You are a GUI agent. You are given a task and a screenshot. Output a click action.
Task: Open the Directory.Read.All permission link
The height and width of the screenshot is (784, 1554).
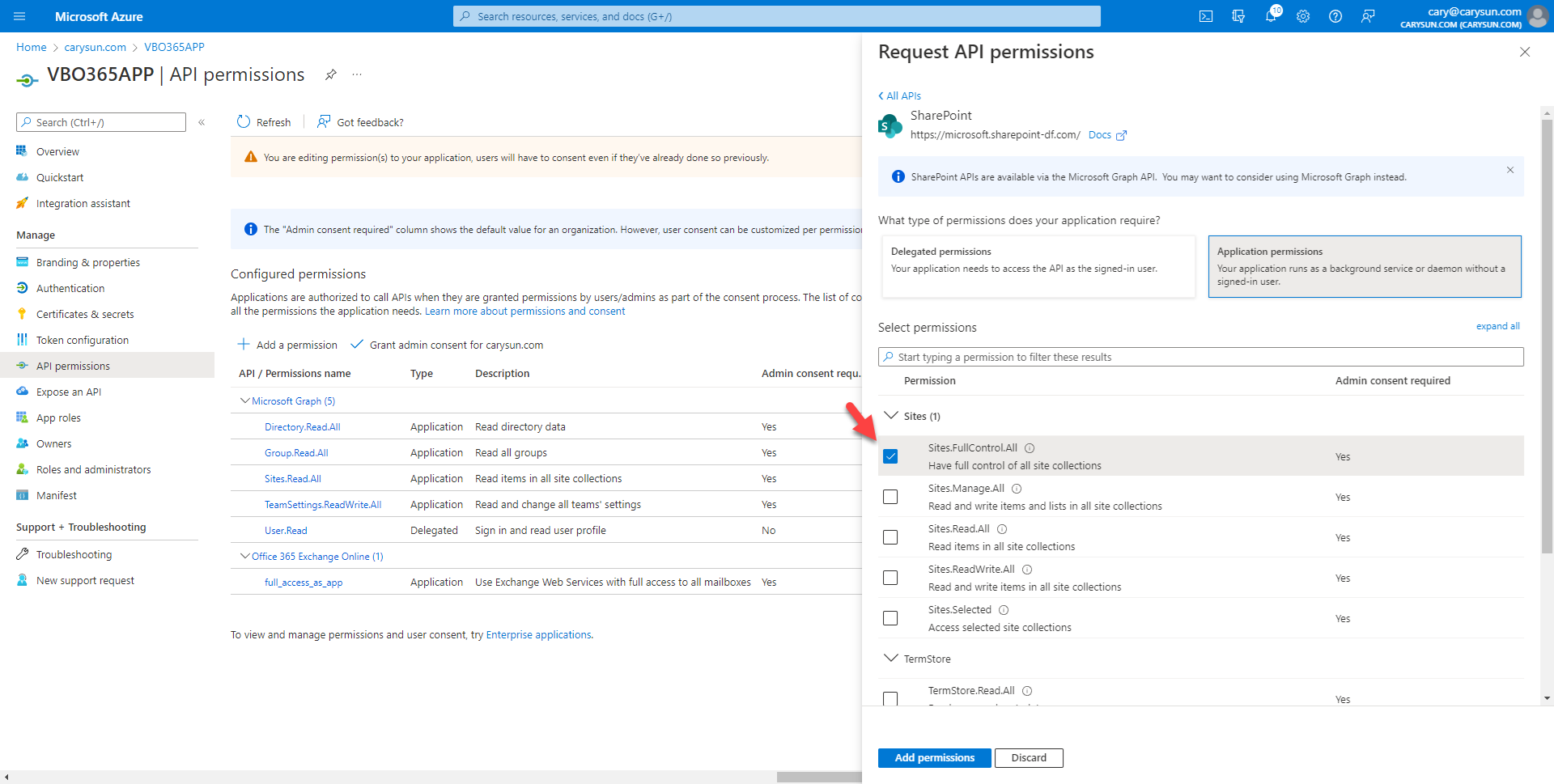pos(303,427)
